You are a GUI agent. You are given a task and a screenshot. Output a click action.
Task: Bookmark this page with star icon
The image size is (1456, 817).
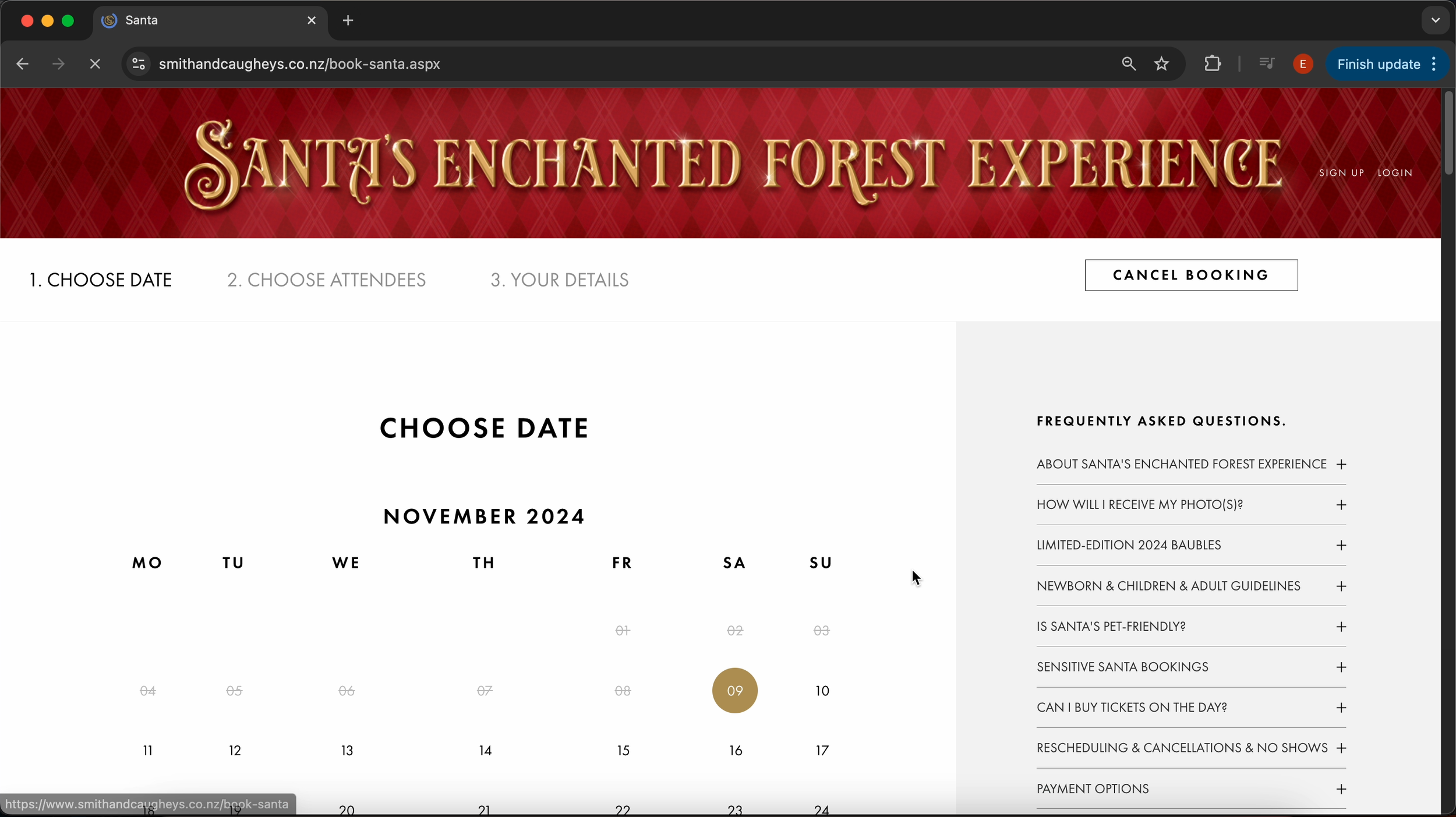coord(1161,64)
